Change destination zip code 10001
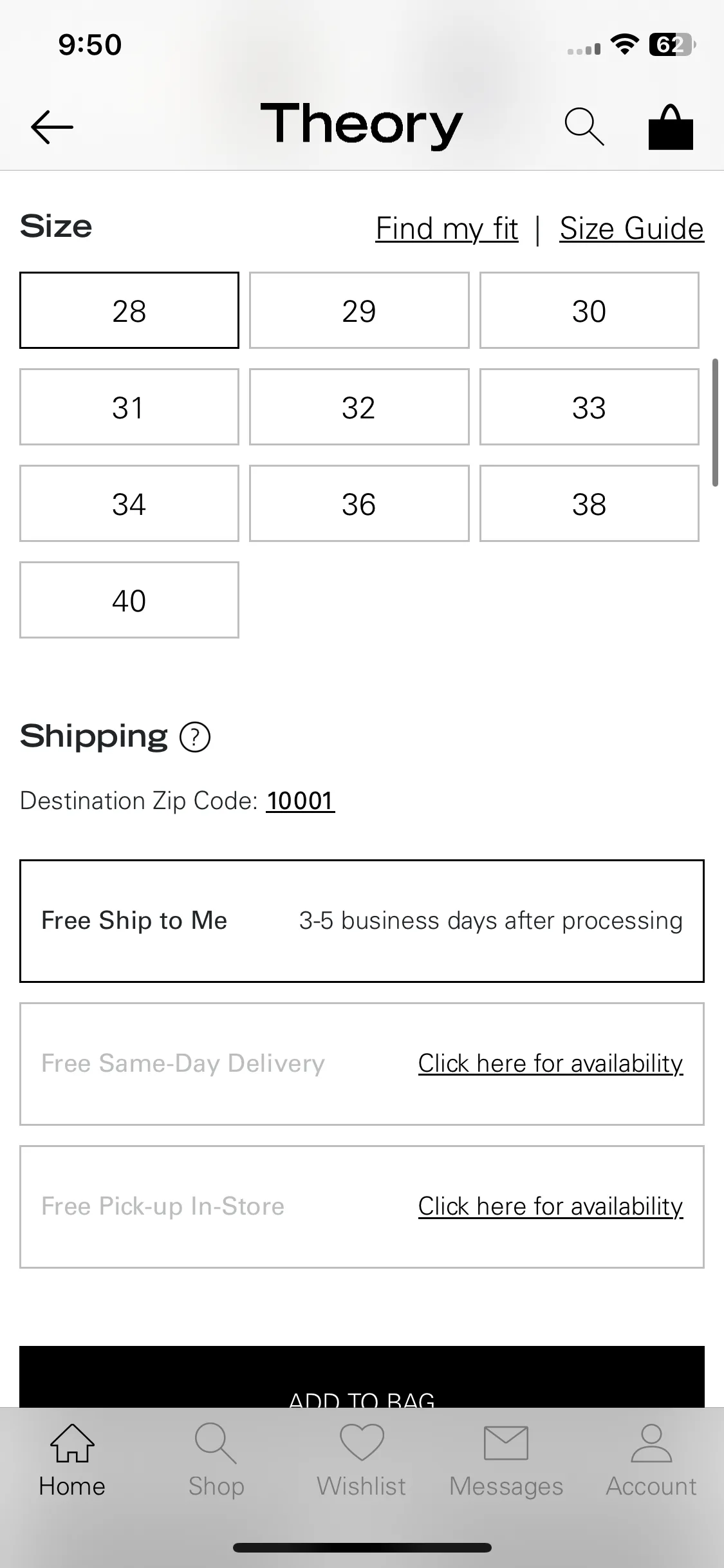 click(x=301, y=801)
